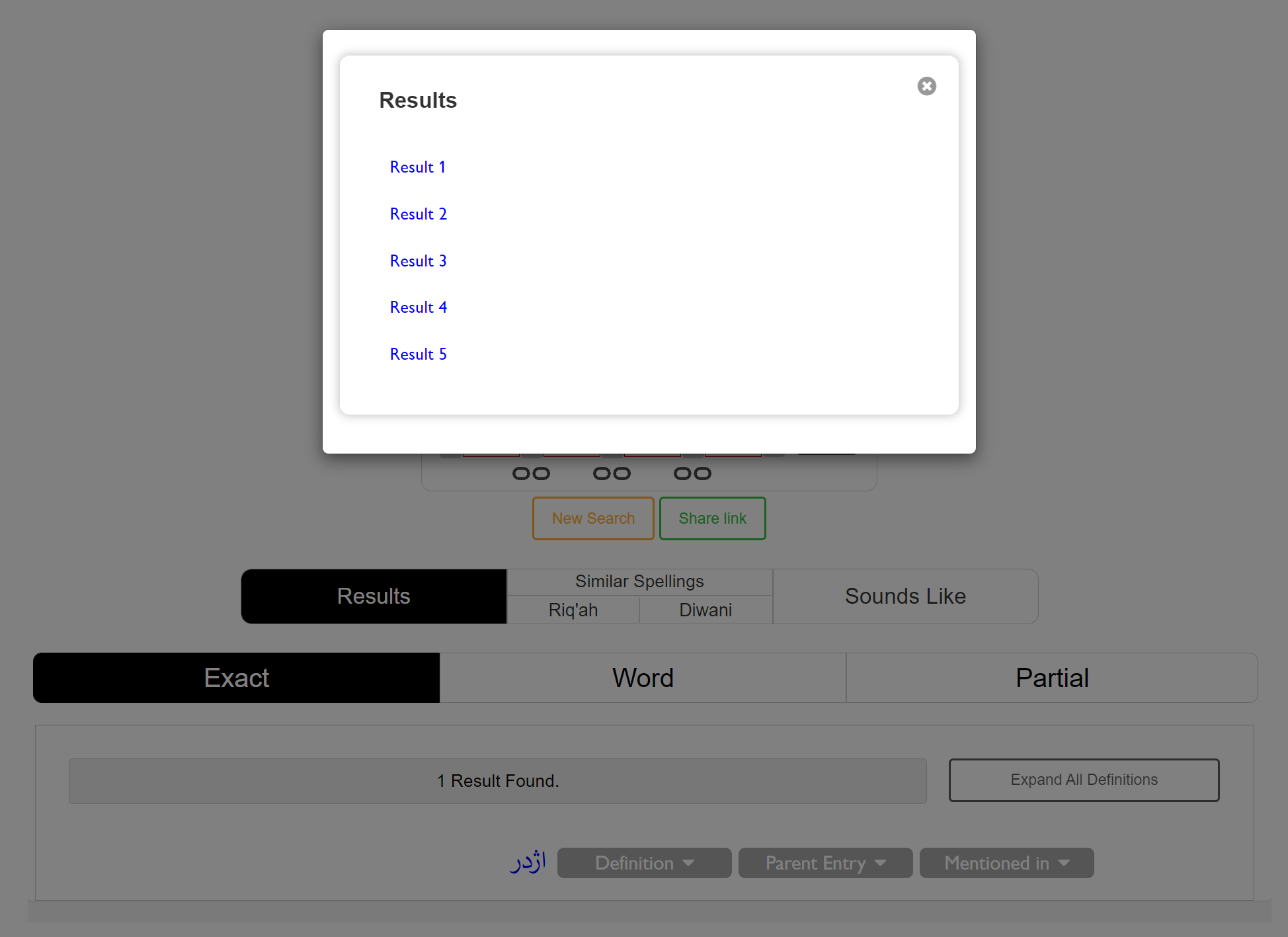1288x937 pixels.
Task: Expand the Parent Entry dropdown
Action: coord(825,863)
